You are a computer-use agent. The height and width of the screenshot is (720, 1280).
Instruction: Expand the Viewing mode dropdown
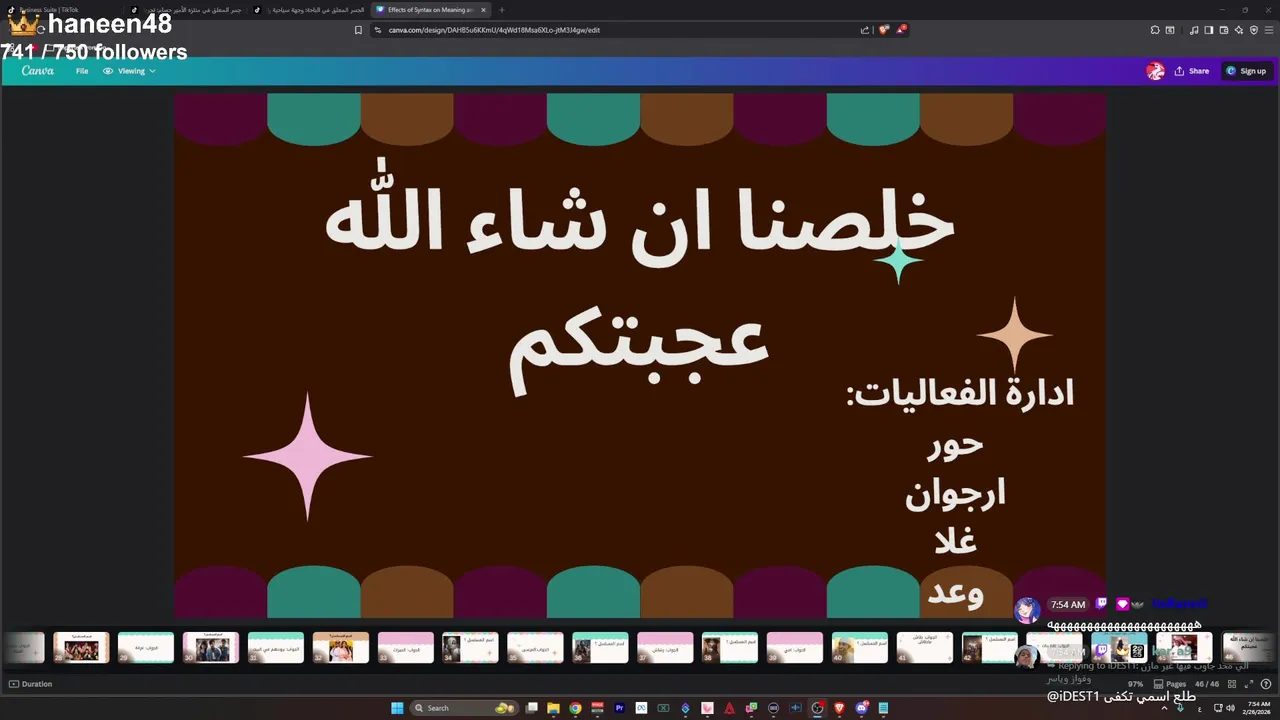point(130,71)
